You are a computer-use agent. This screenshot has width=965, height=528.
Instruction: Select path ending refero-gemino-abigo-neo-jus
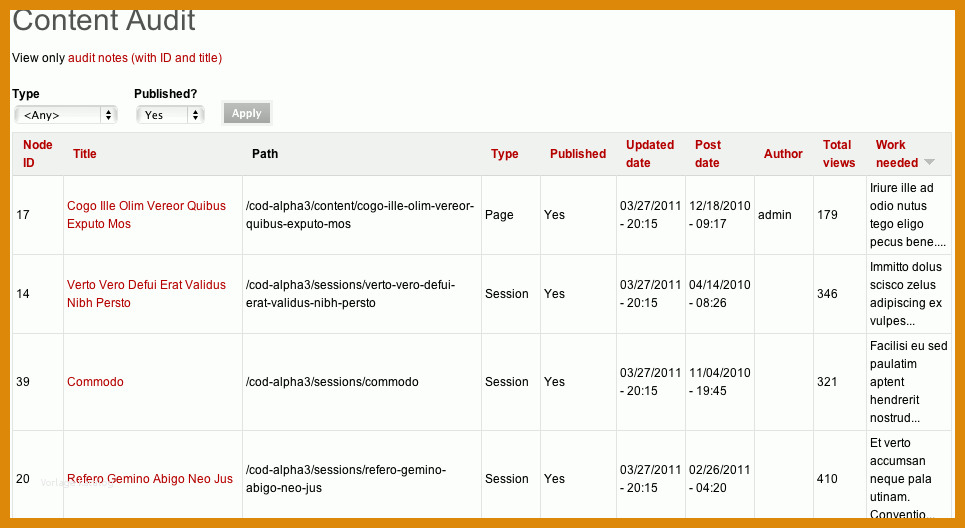[346, 479]
